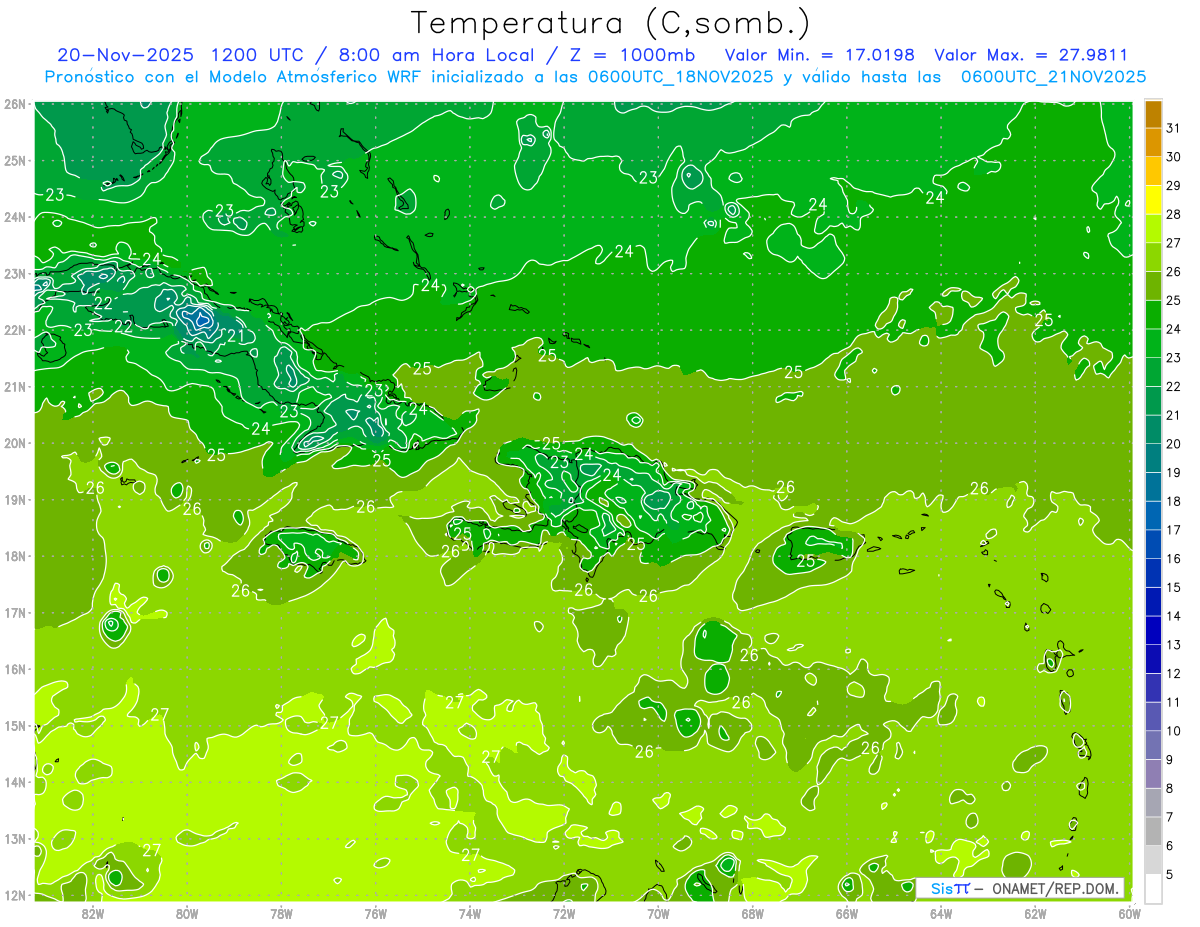
Task: Pick the light gray swatch between 5 and 6
Action: click(x=1153, y=860)
